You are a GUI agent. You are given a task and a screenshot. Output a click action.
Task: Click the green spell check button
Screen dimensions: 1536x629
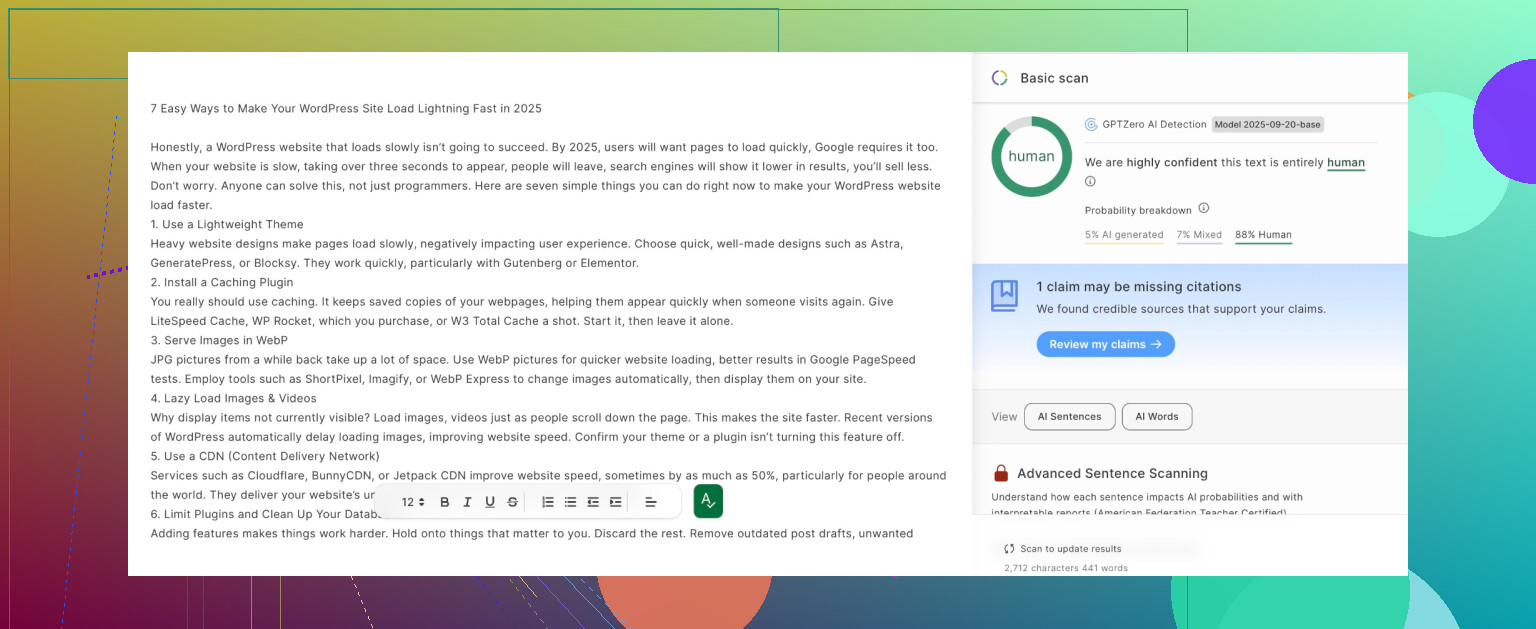pos(708,501)
